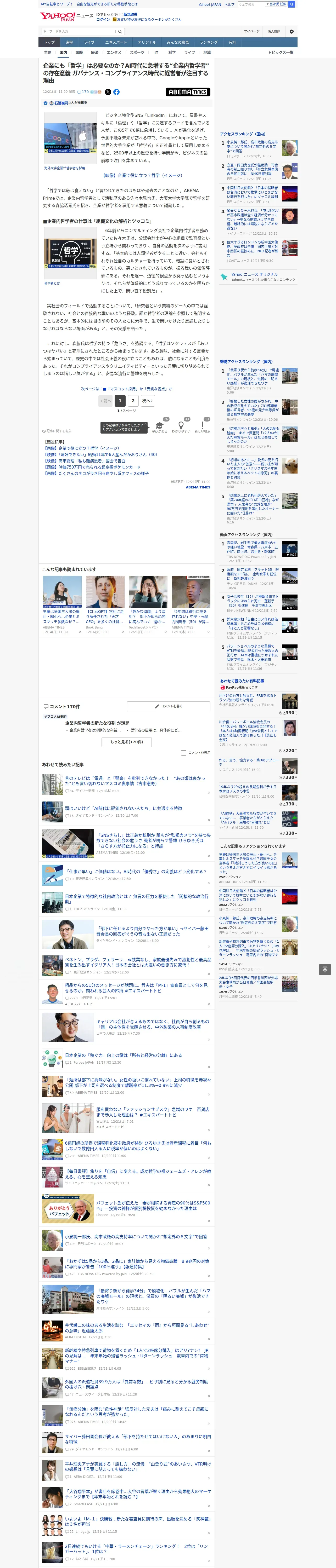Click the ABEMA TIMES logo
The image size is (336, 1568).
pyautogui.click(x=188, y=92)
